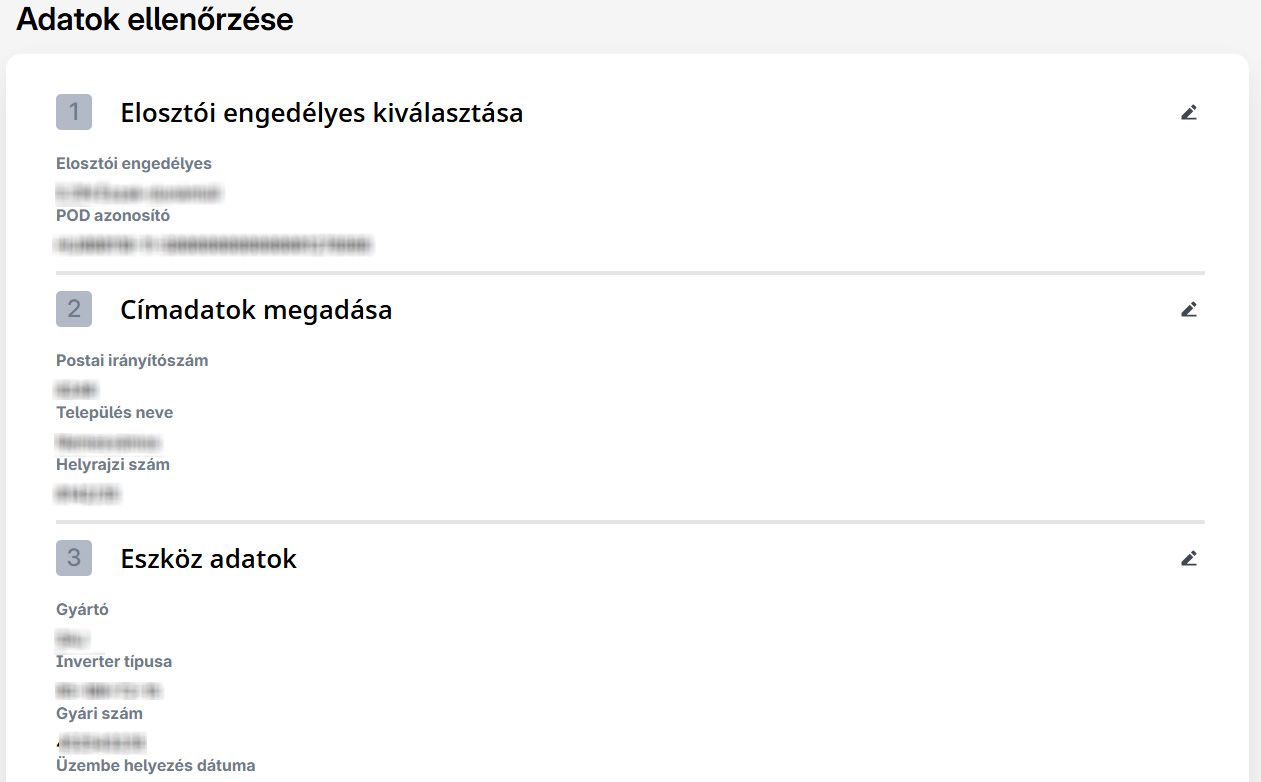Screen dimensions: 1261x782
Task: Click the Gyári szám label
Action: click(x=99, y=713)
